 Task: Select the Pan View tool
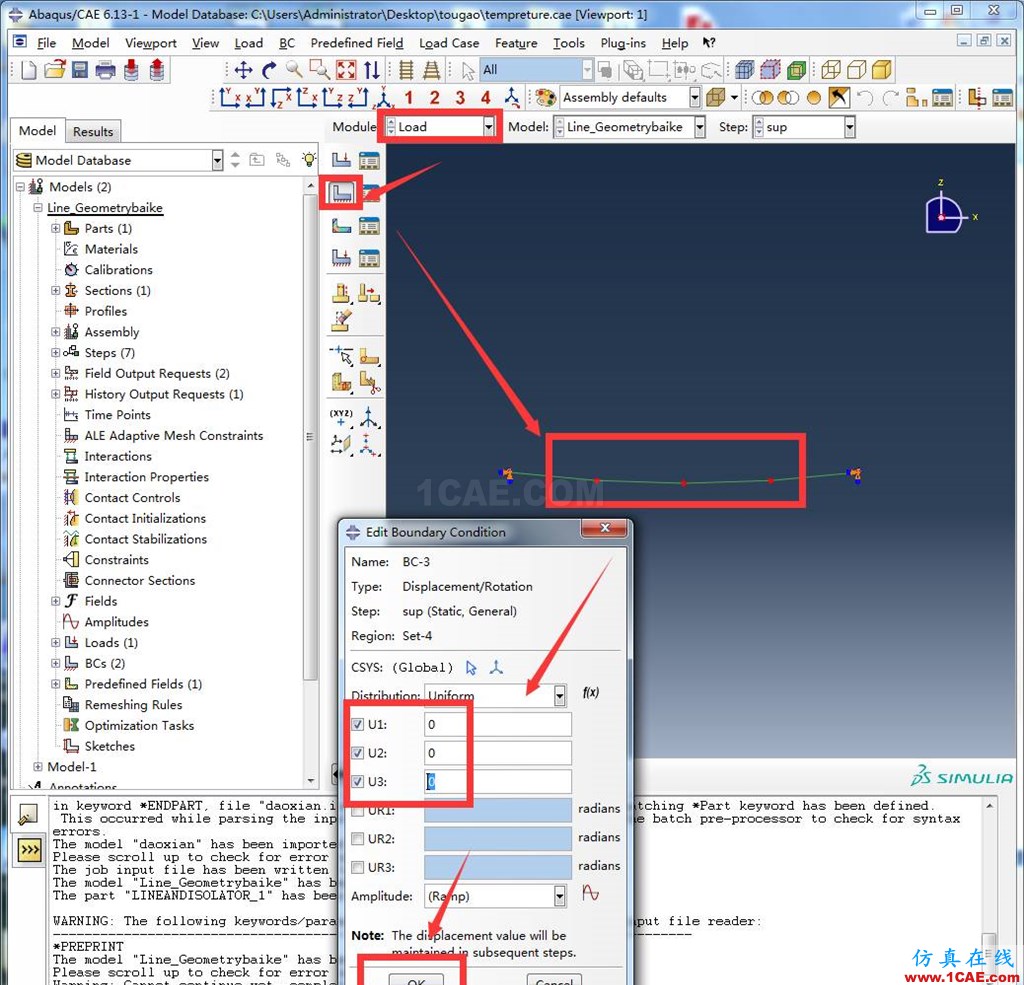[x=244, y=70]
